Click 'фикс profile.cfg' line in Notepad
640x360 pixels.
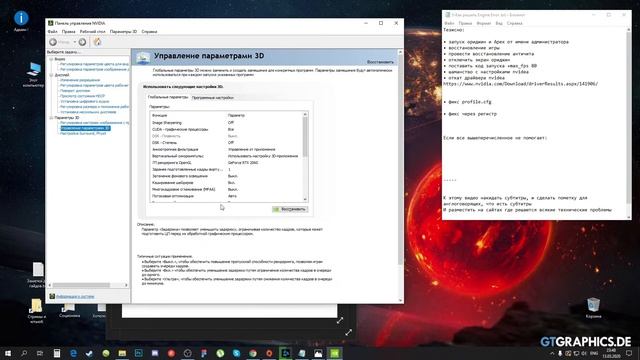pos(469,102)
